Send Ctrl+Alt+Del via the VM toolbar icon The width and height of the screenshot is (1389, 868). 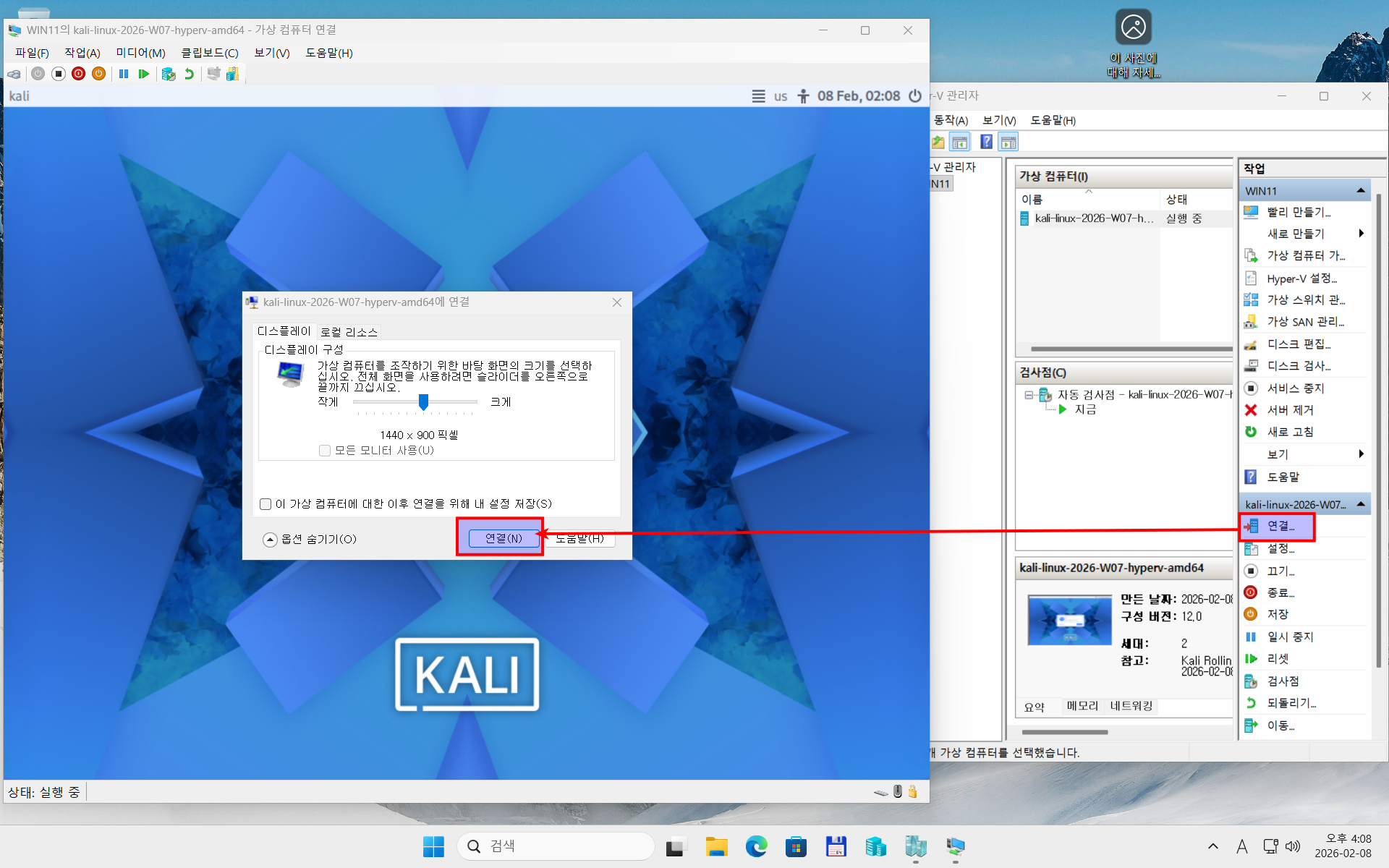coord(14,74)
